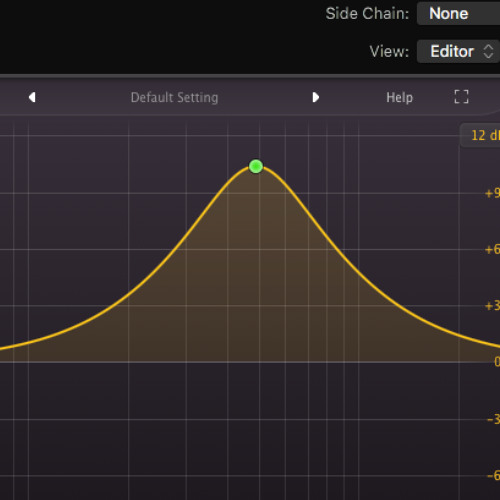Image resolution: width=500 pixels, height=500 pixels.
Task: Go to the previous preset with left arrow
Action: point(32,97)
